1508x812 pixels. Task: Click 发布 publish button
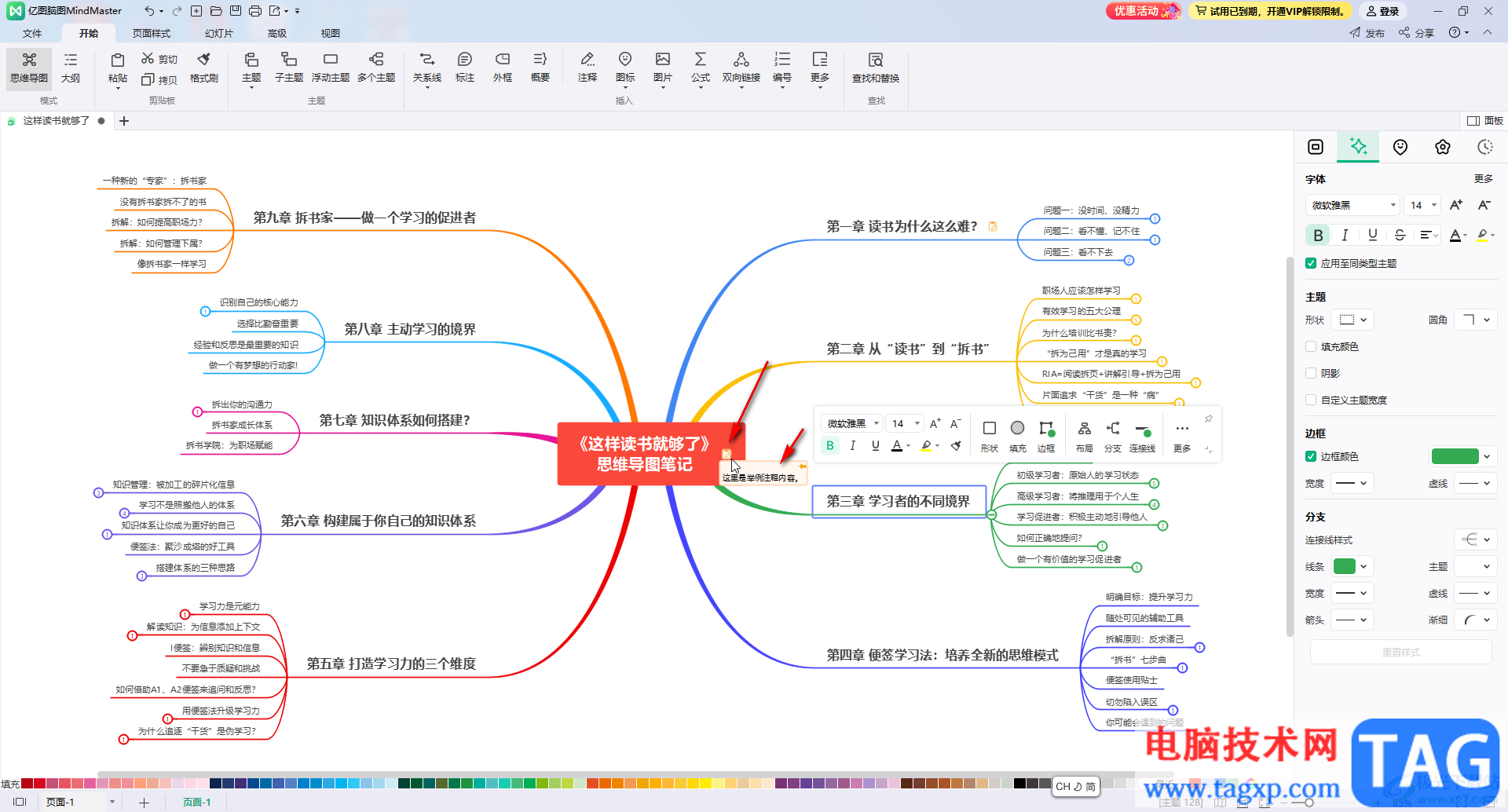click(x=1367, y=32)
